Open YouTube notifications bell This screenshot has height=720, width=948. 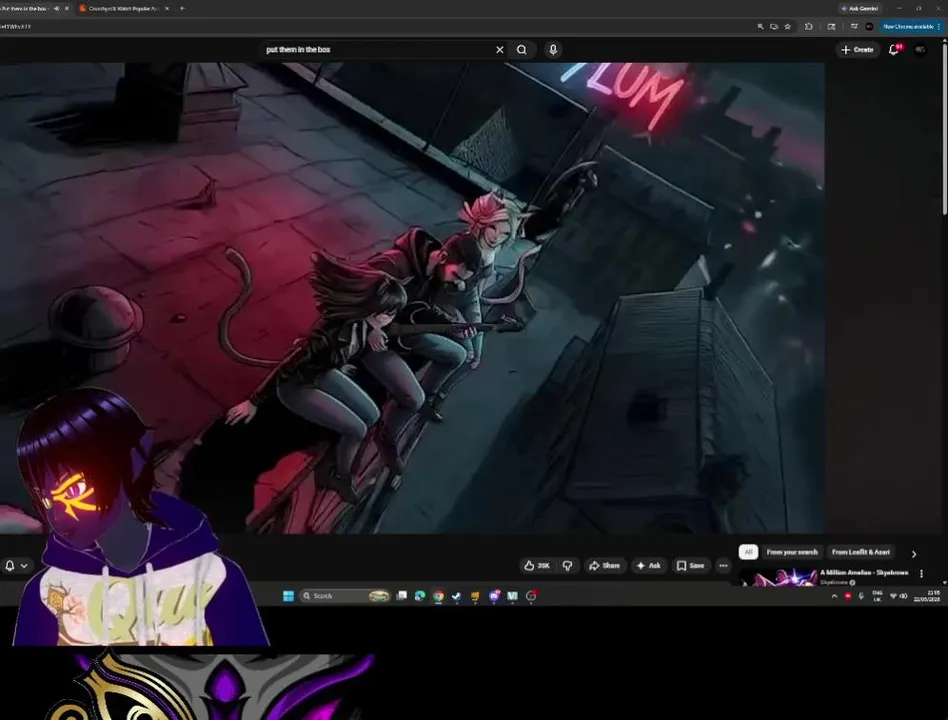coord(894,50)
